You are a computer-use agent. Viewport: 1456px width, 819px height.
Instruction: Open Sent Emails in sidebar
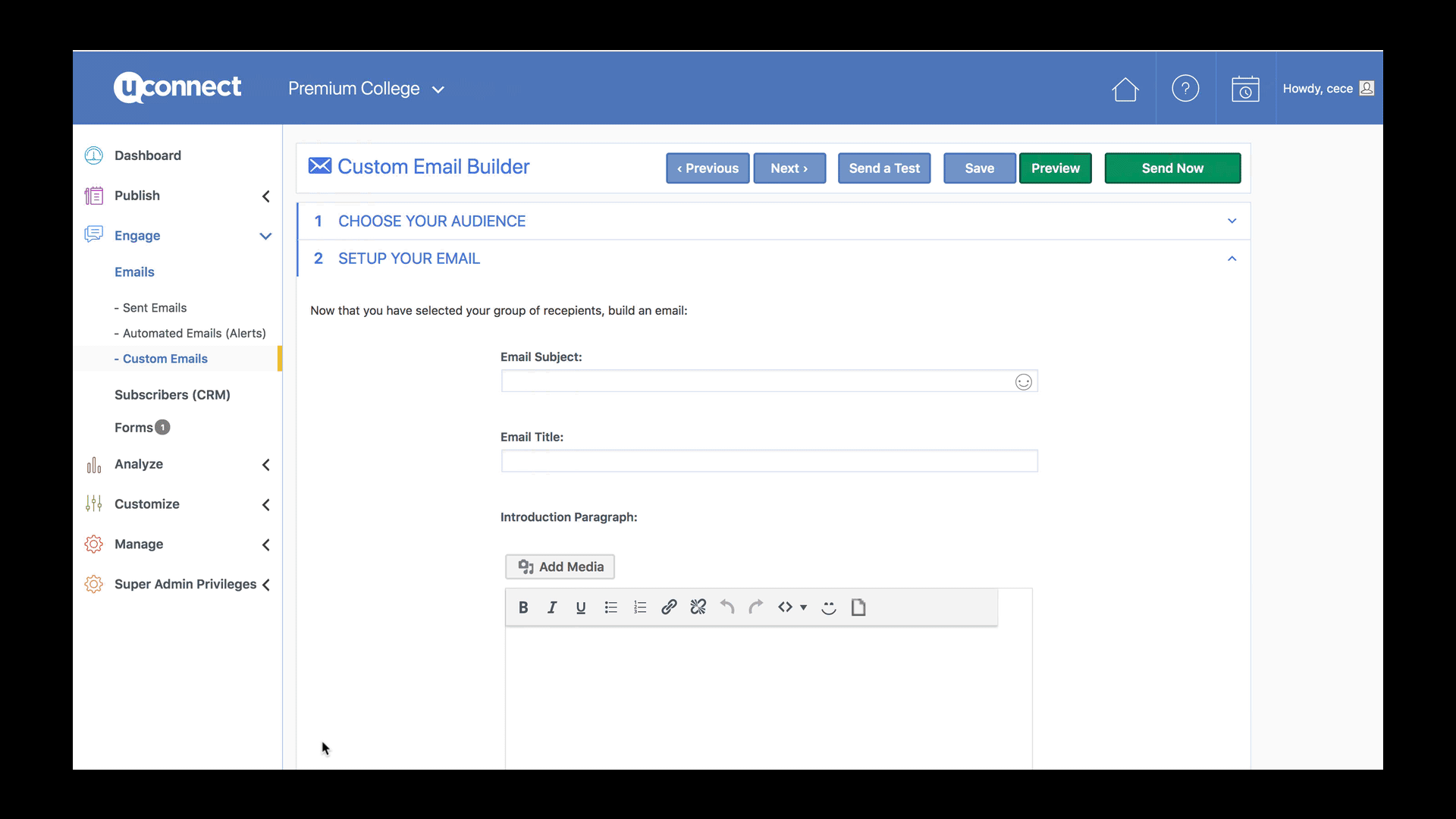point(155,308)
